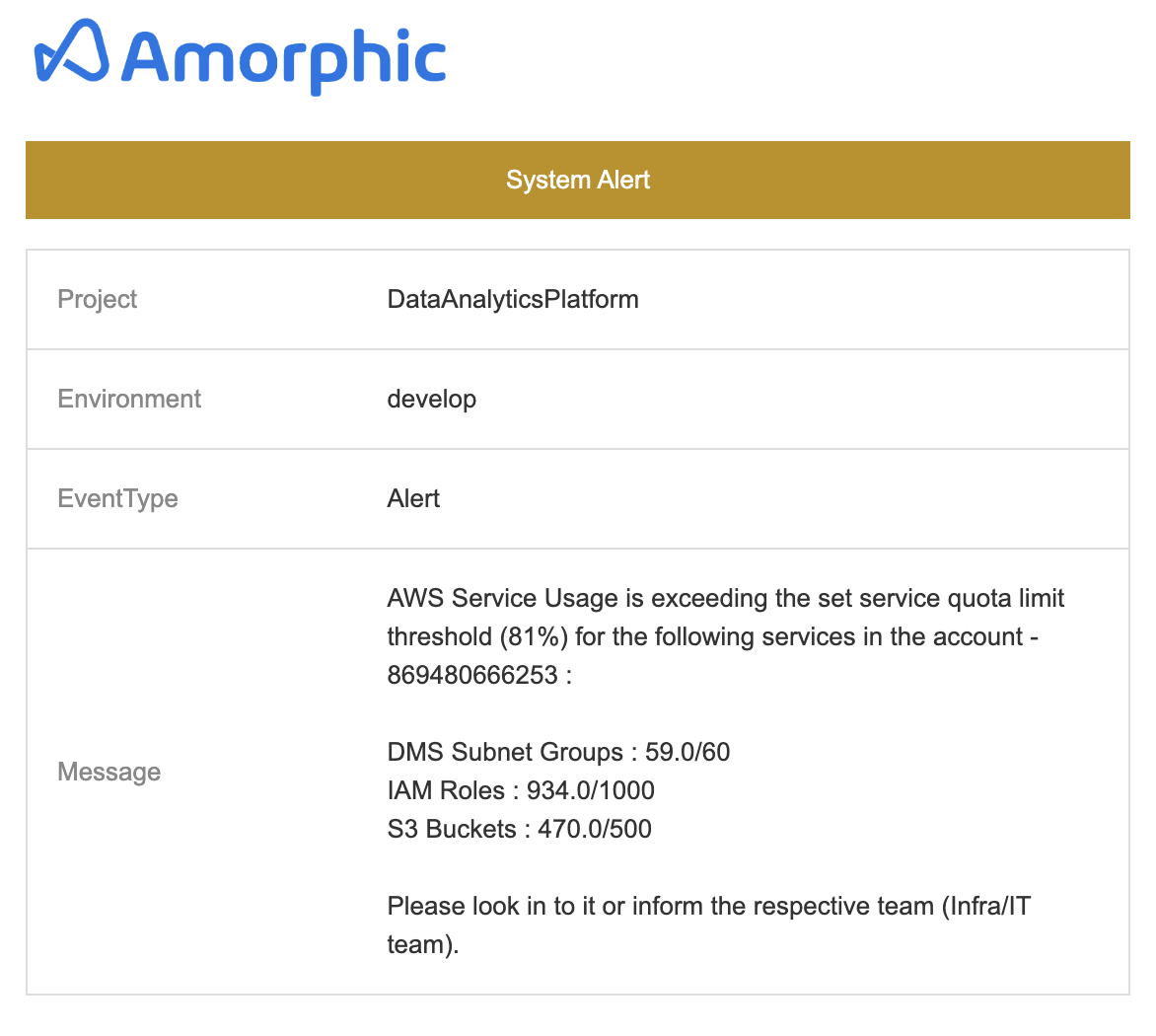
Task: Click the AWS Service Usage exceeding sentence
Action: coord(725,636)
